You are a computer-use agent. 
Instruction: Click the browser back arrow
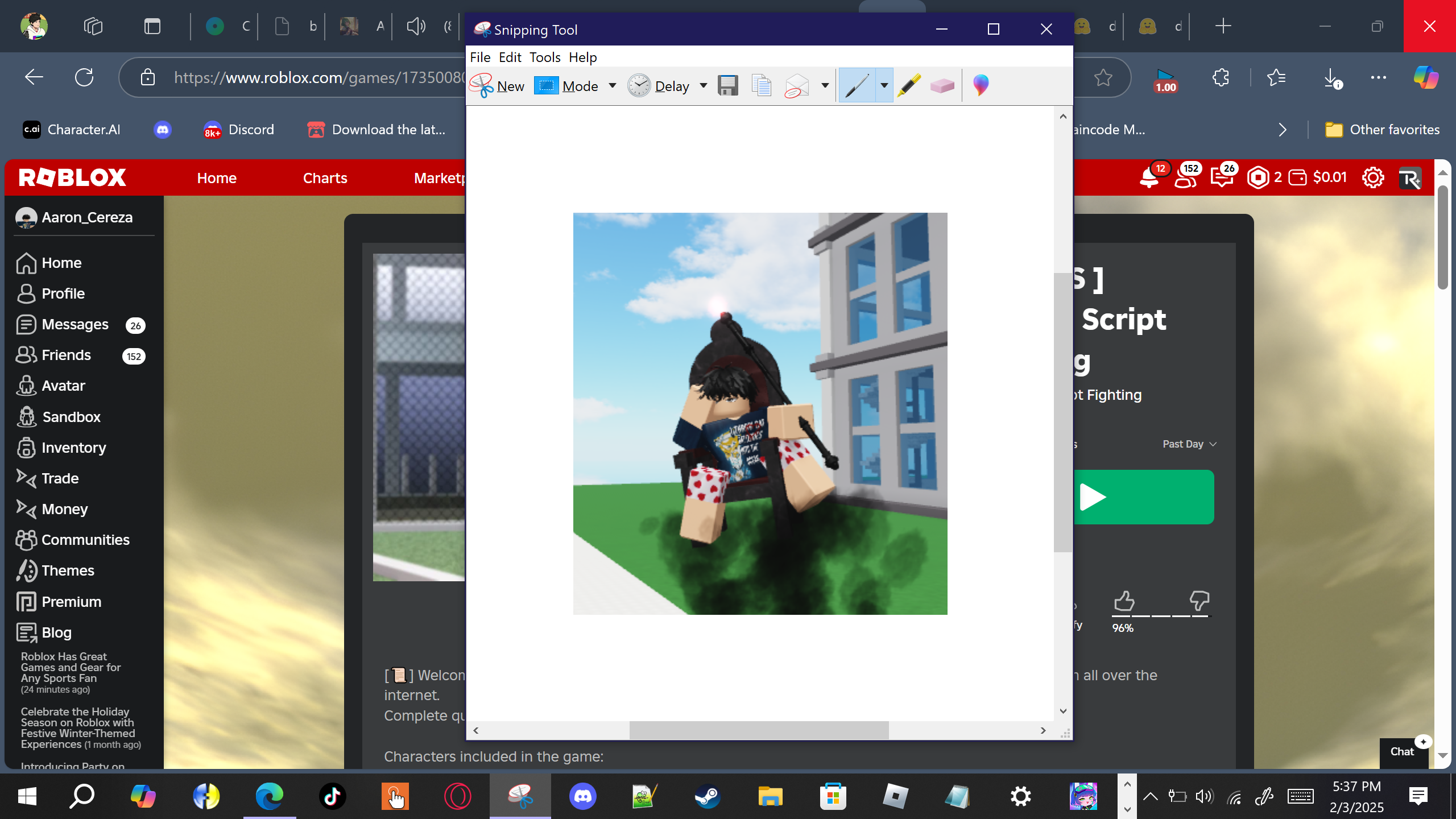pyautogui.click(x=34, y=77)
